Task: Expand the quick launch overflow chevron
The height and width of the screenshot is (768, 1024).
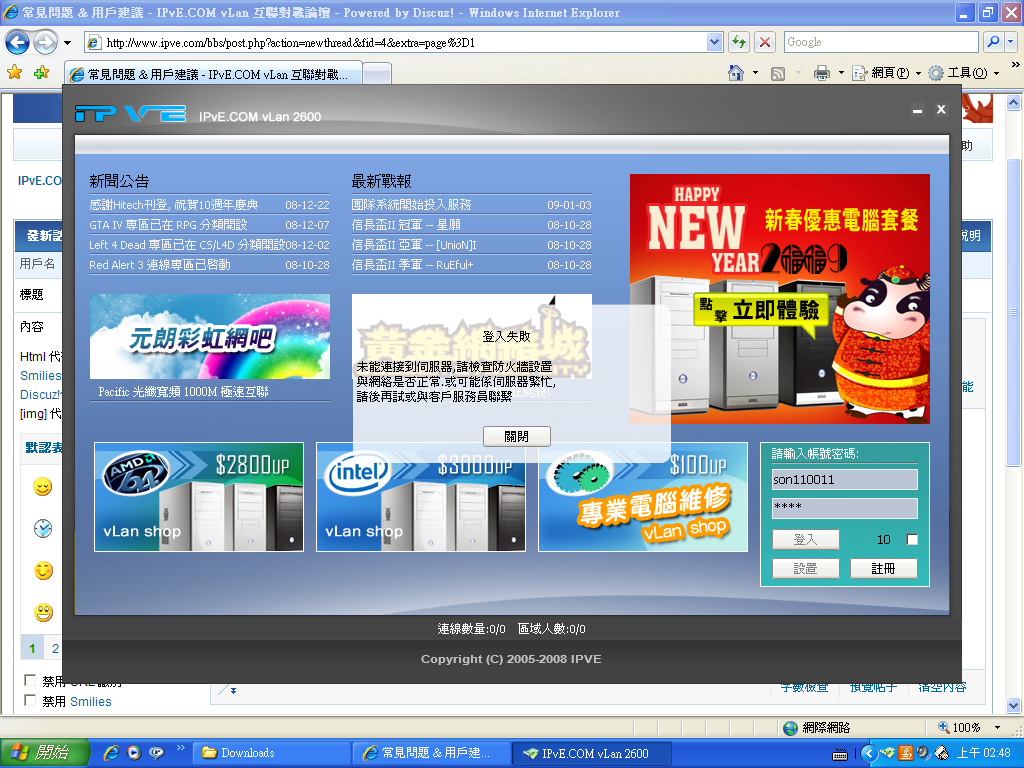Action: coord(181,747)
